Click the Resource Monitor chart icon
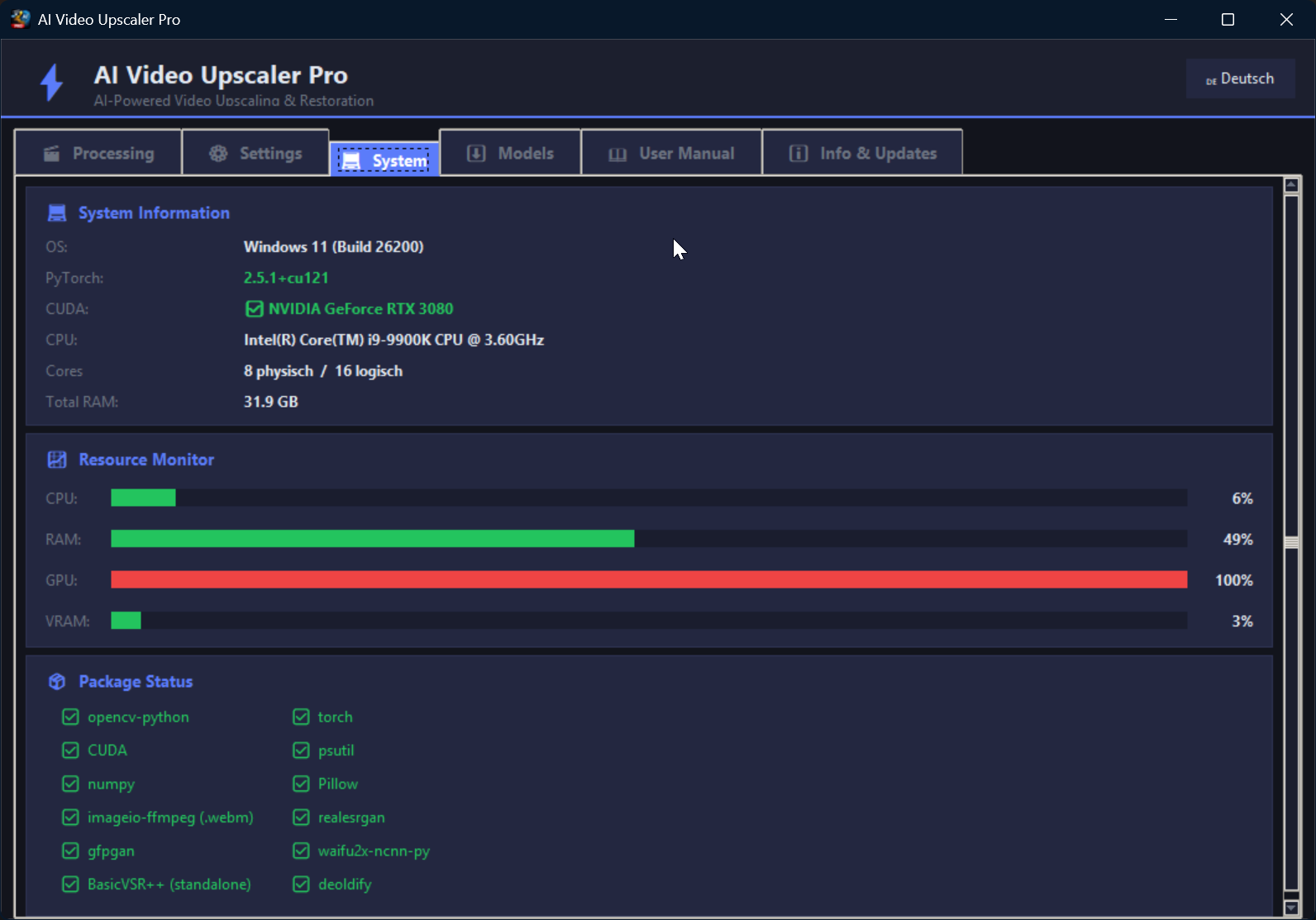 tap(57, 460)
